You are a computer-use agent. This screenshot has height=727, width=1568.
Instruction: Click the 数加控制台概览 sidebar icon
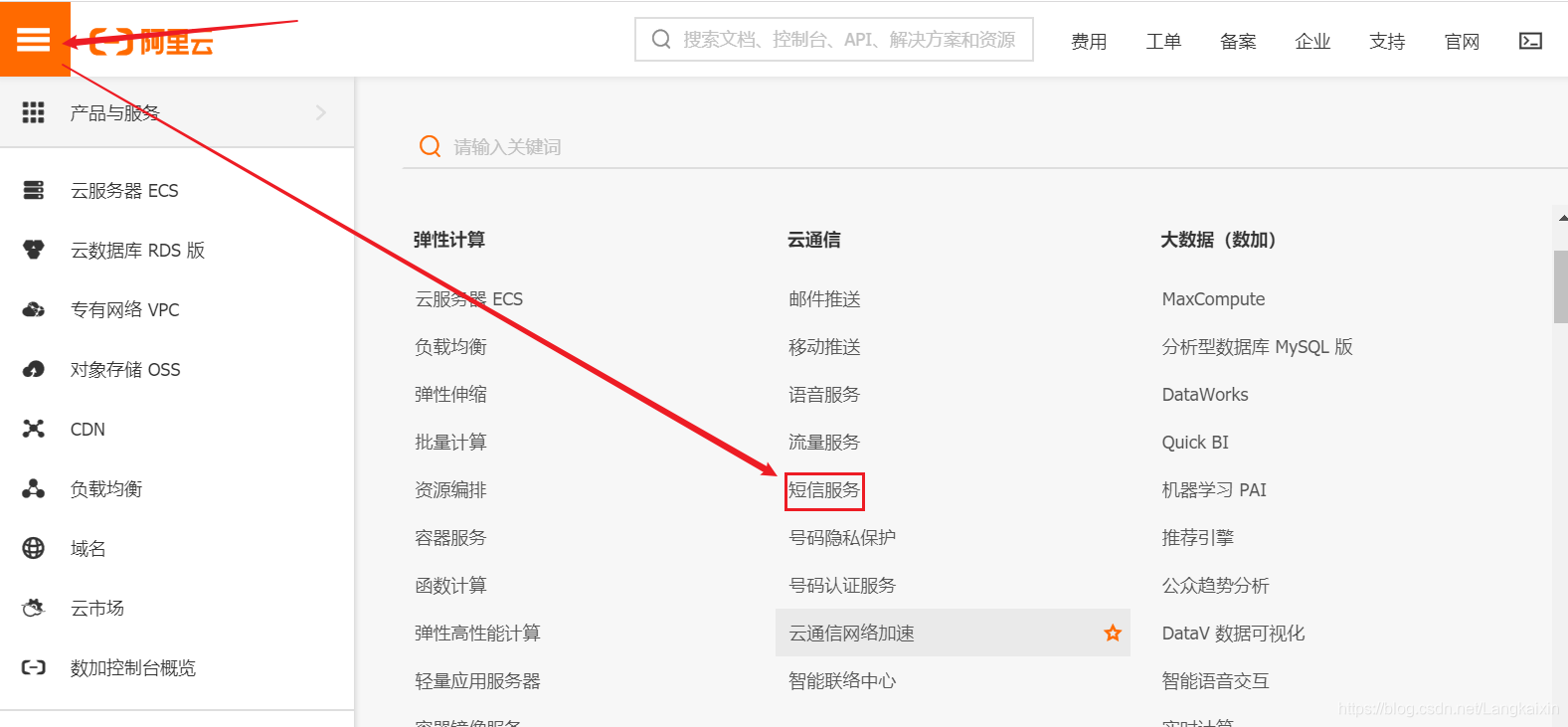pyautogui.click(x=34, y=667)
